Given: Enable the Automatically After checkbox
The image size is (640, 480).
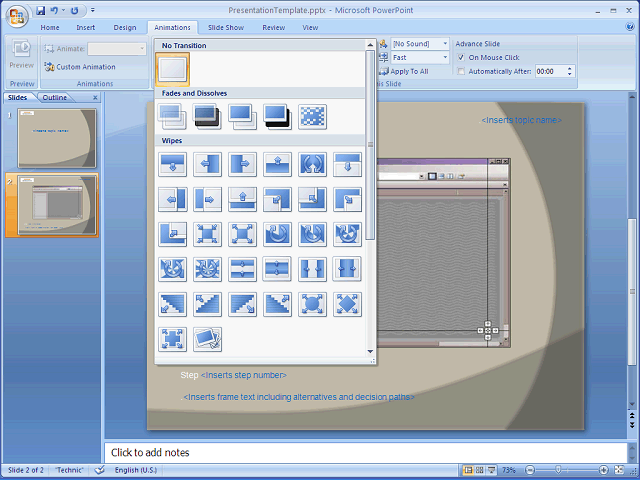Looking at the screenshot, I should click(x=460, y=71).
